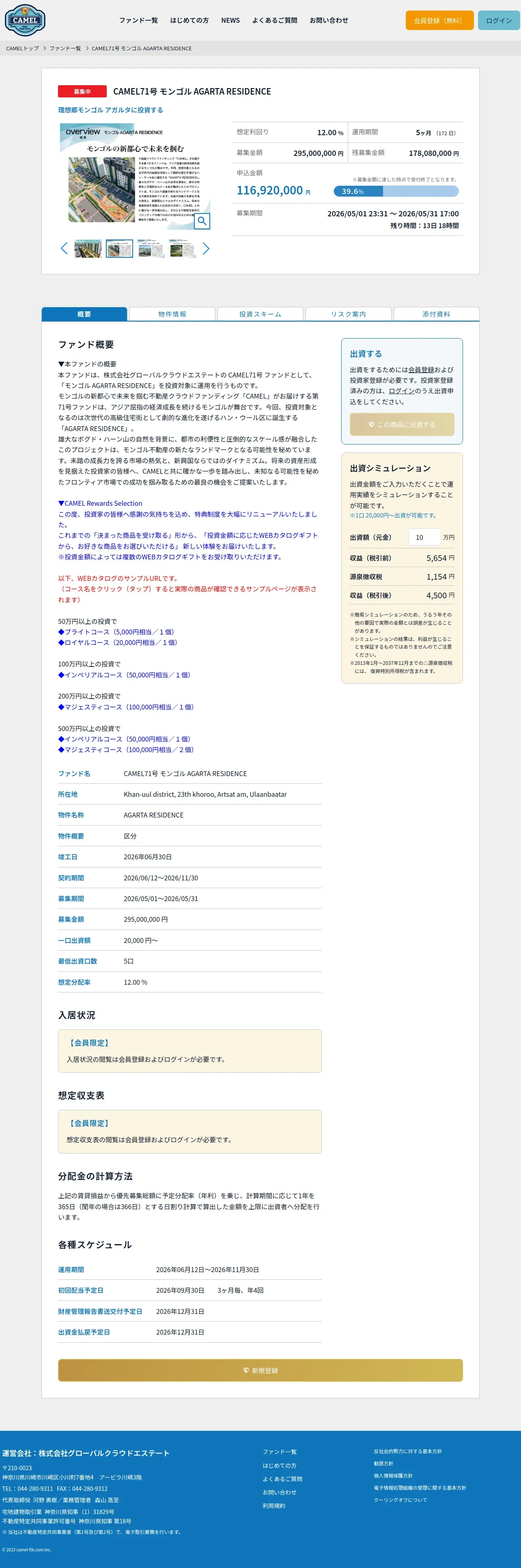
Task: Open お問い合わせ in the top navigation
Action: coord(329,20)
